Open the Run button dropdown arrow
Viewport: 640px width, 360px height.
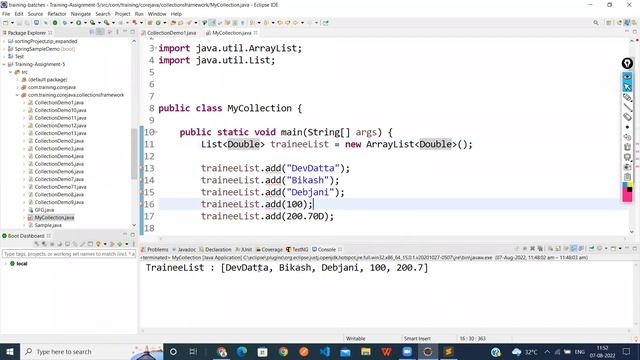[x=85, y=23]
